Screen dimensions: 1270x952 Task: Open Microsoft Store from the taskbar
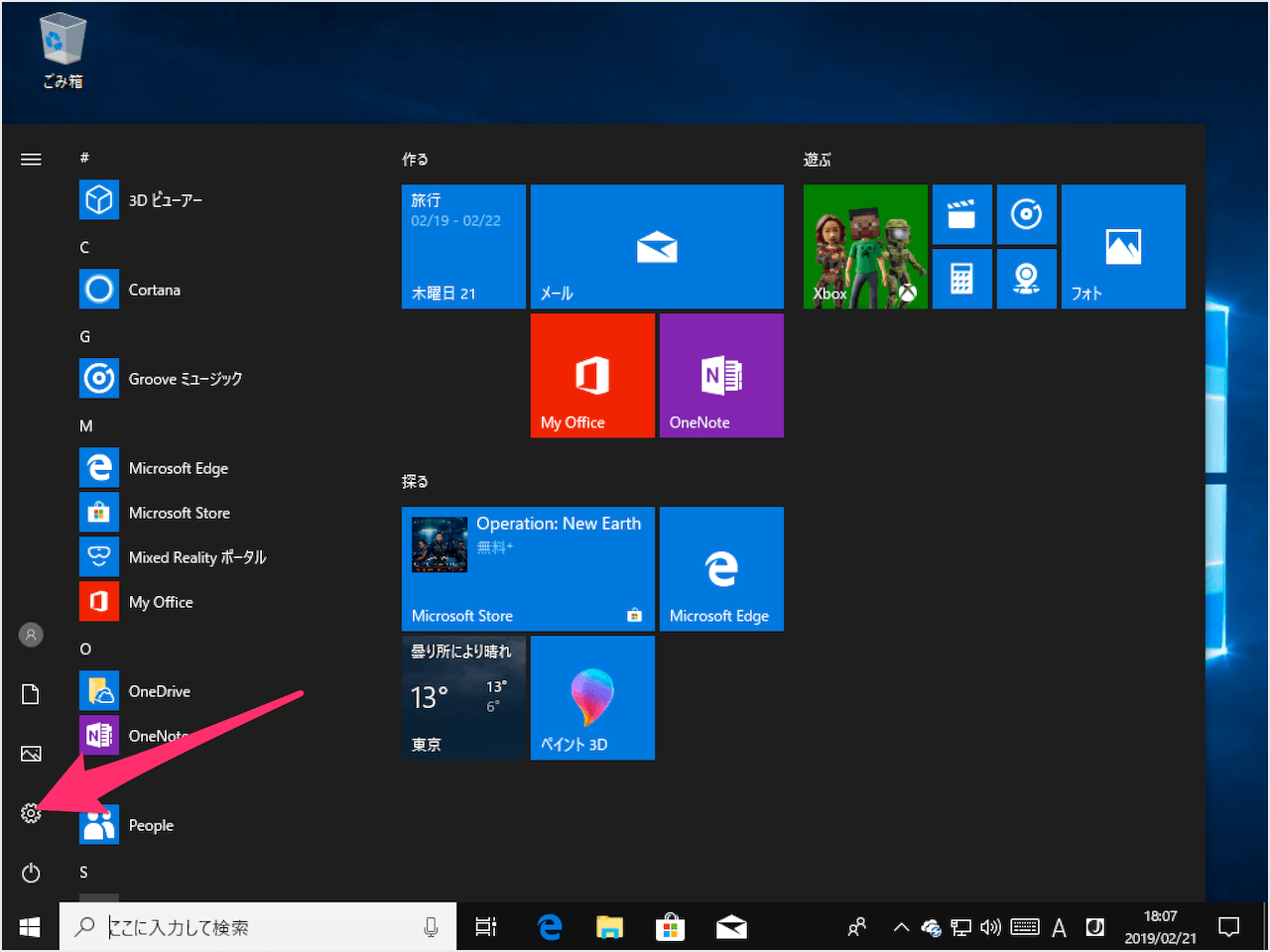(x=670, y=927)
